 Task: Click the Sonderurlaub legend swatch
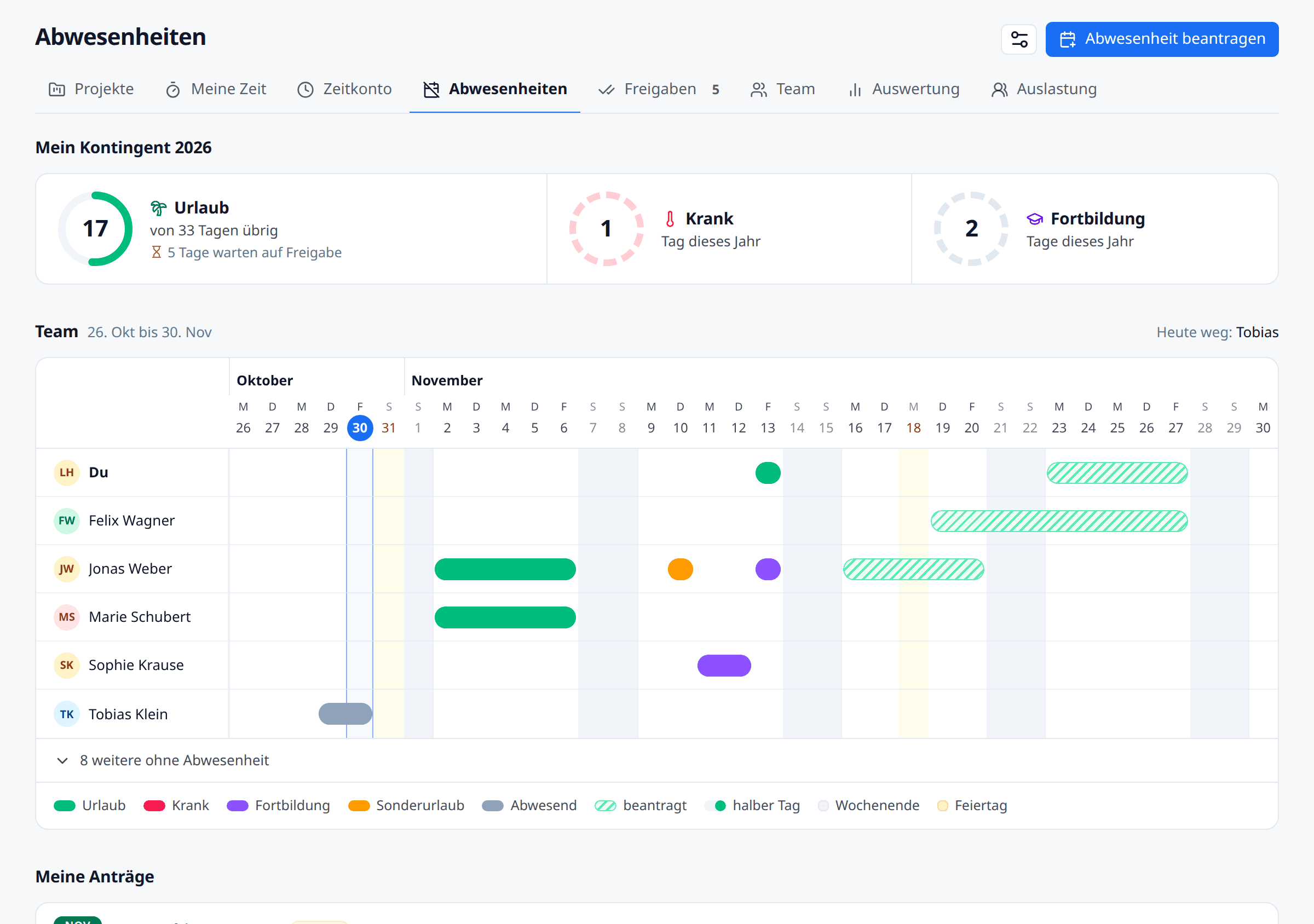[359, 806]
